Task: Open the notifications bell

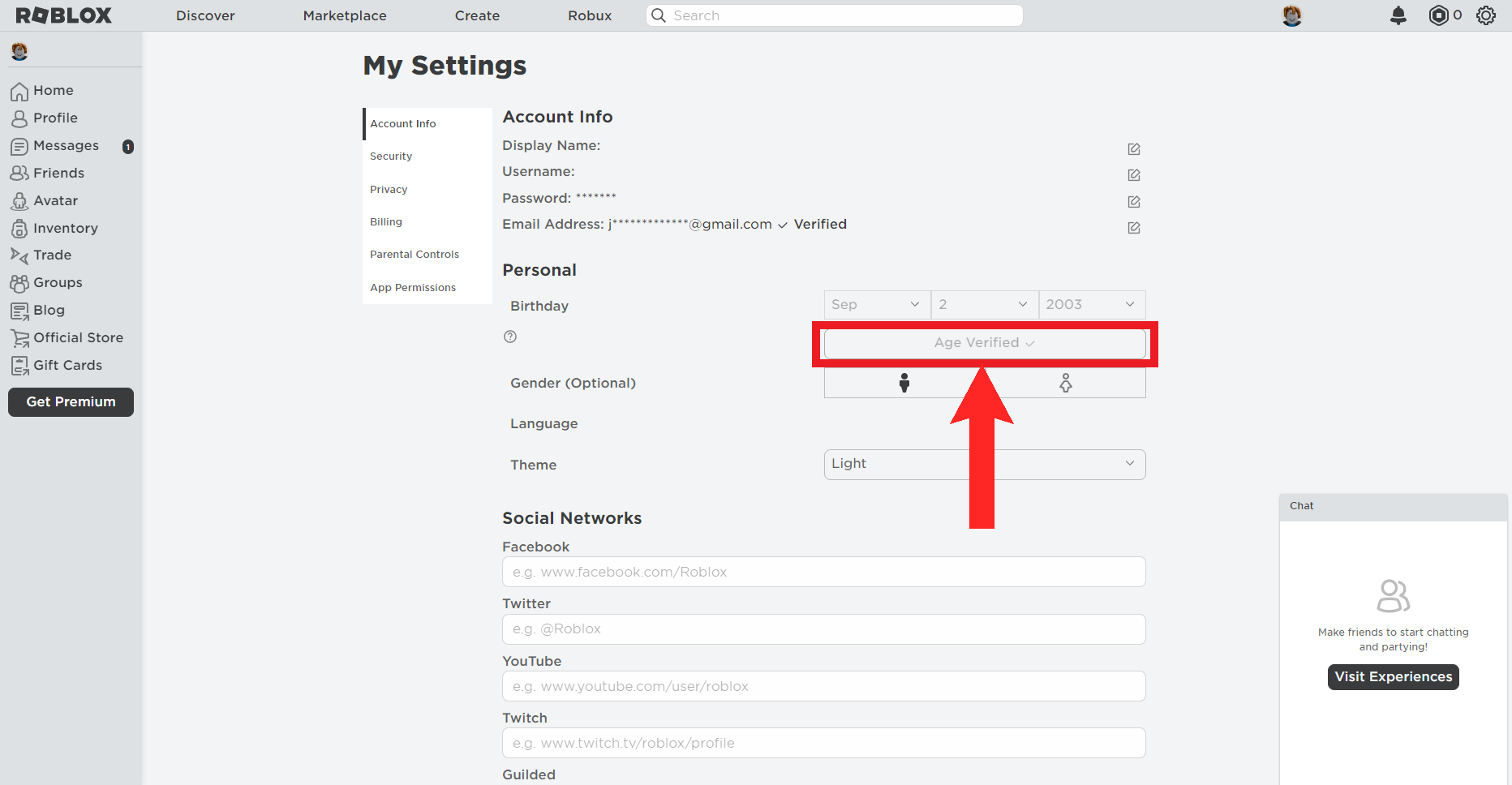Action: pos(1398,15)
